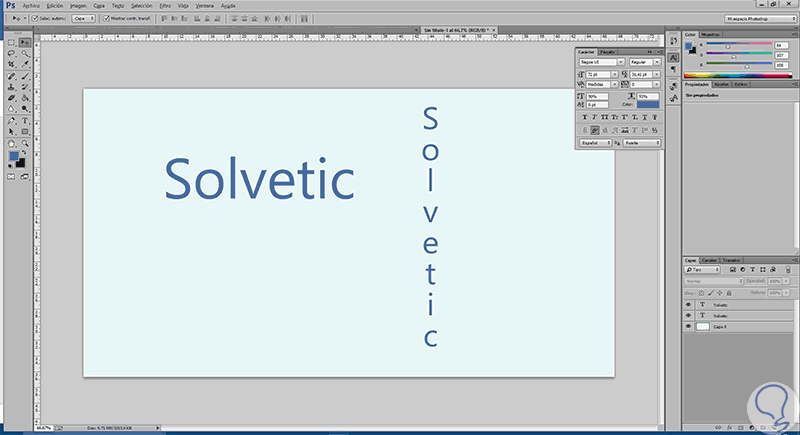
Task: Select the Rectangular Marquee tool
Action: pyautogui.click(x=11, y=43)
